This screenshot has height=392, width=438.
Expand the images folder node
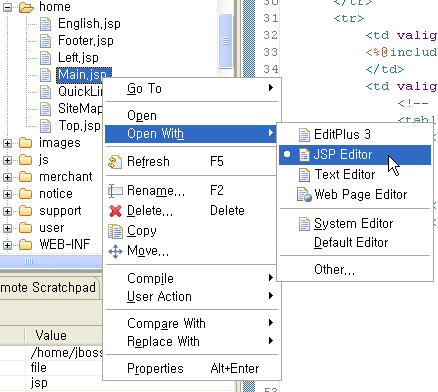click(7, 143)
